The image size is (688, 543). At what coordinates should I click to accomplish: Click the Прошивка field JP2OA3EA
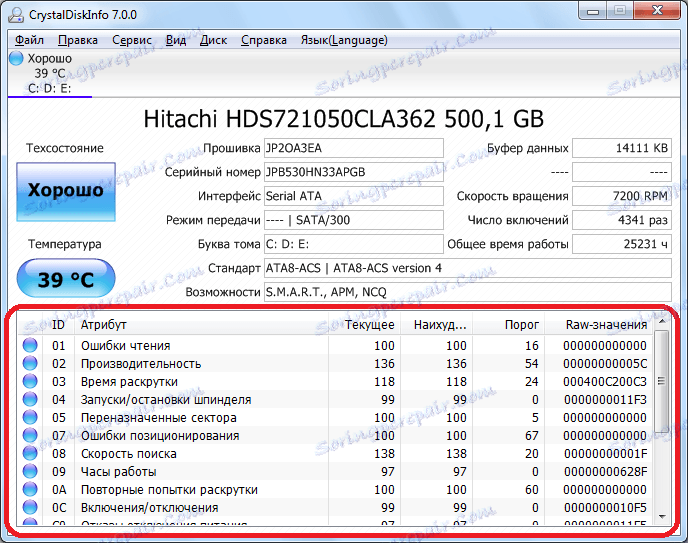click(354, 148)
